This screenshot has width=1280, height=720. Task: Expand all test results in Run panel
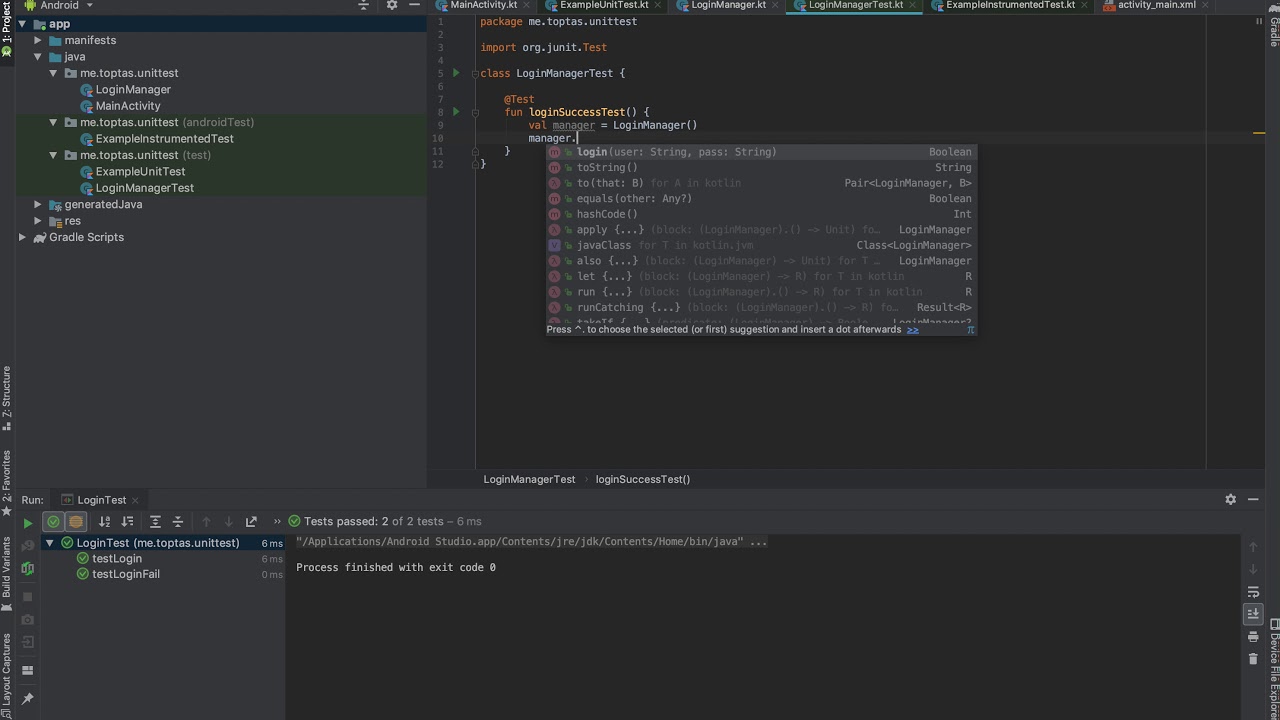[155, 522]
